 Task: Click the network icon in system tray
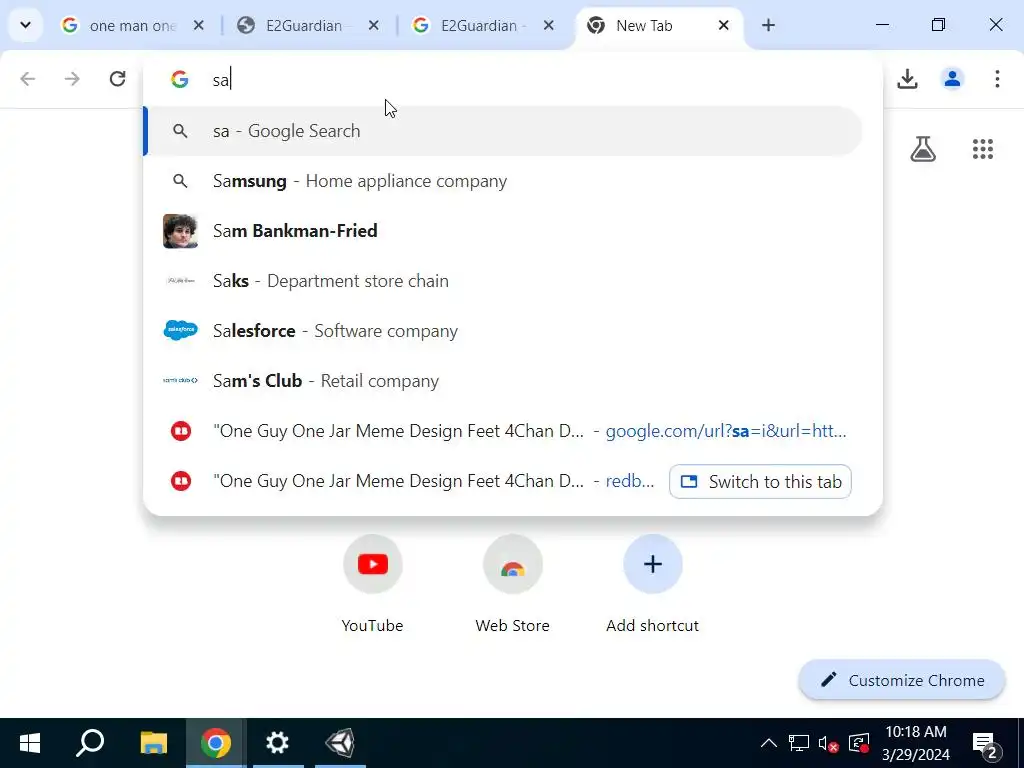(798, 743)
